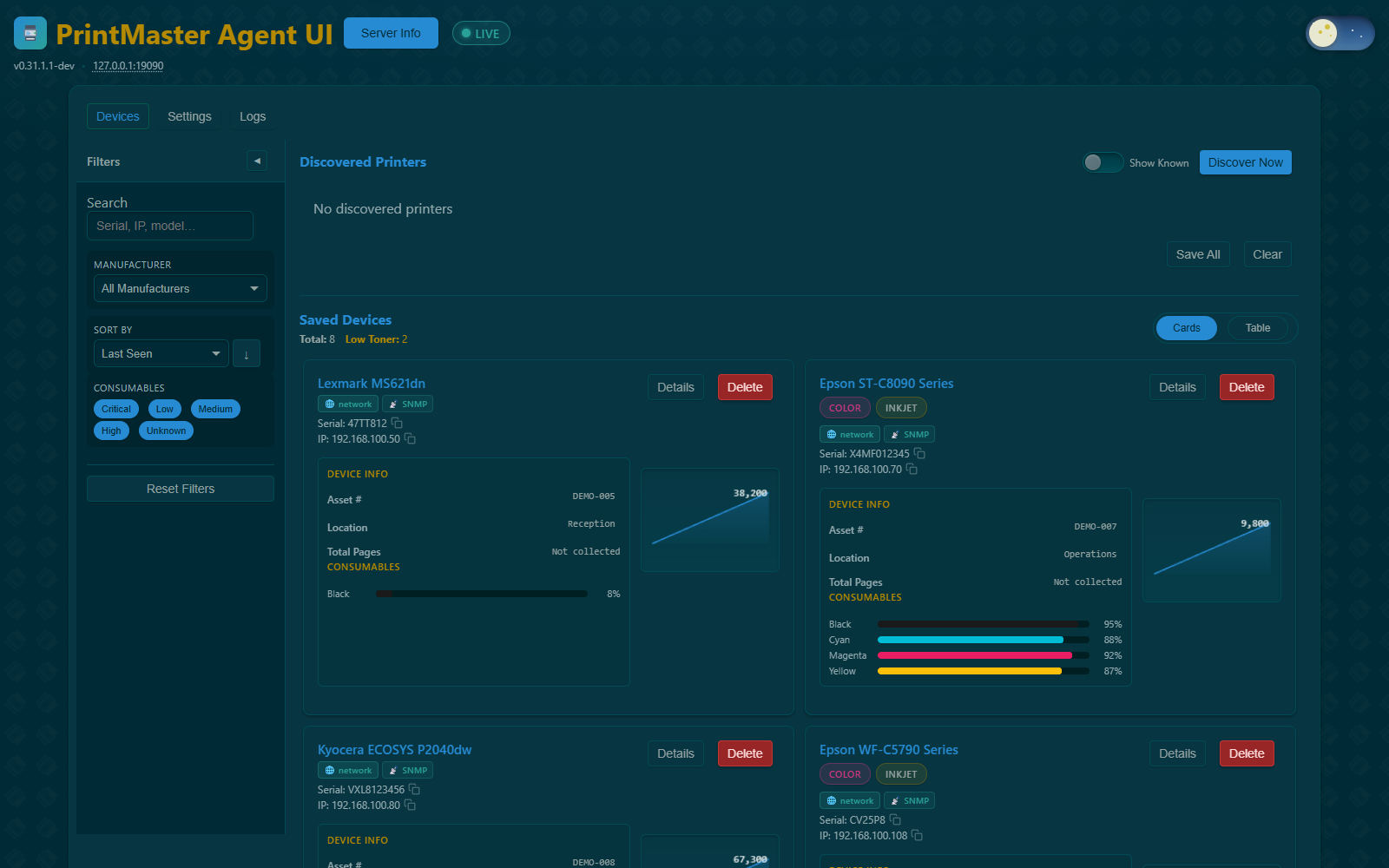Open Details for Epson ST-C8090 Series
The height and width of the screenshot is (868, 1389).
[1177, 387]
